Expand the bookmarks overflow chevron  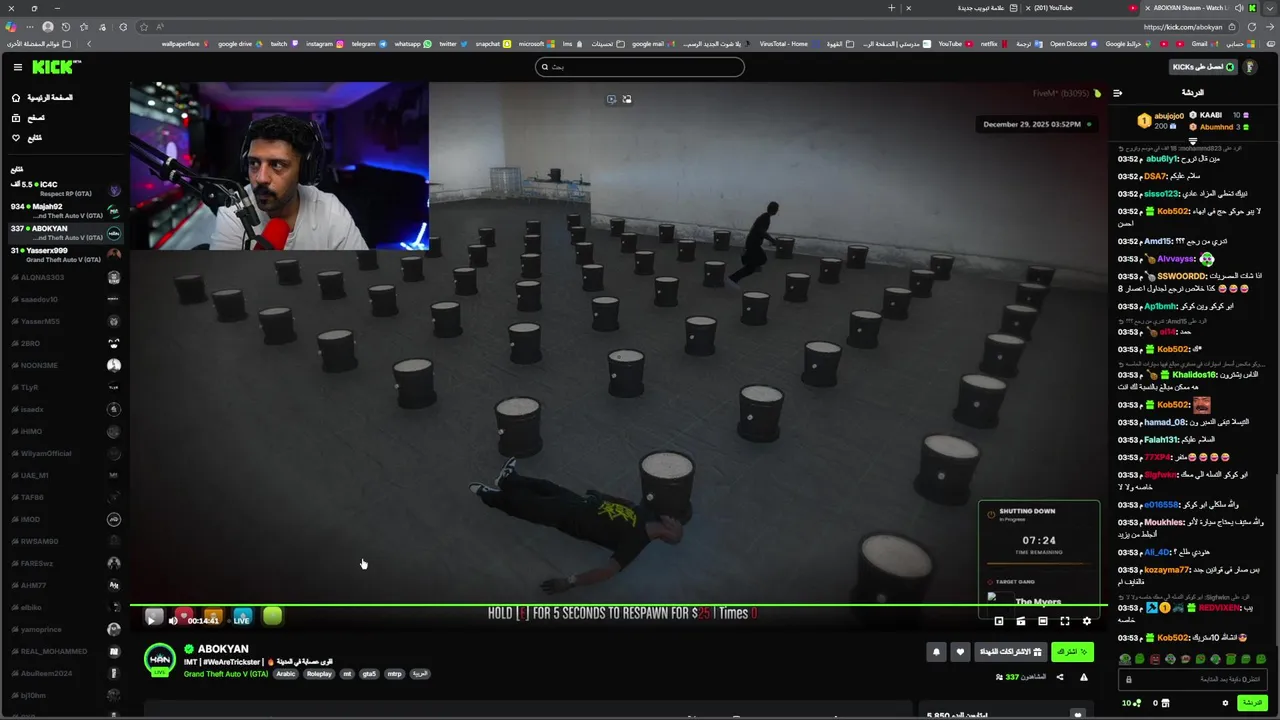(89, 43)
